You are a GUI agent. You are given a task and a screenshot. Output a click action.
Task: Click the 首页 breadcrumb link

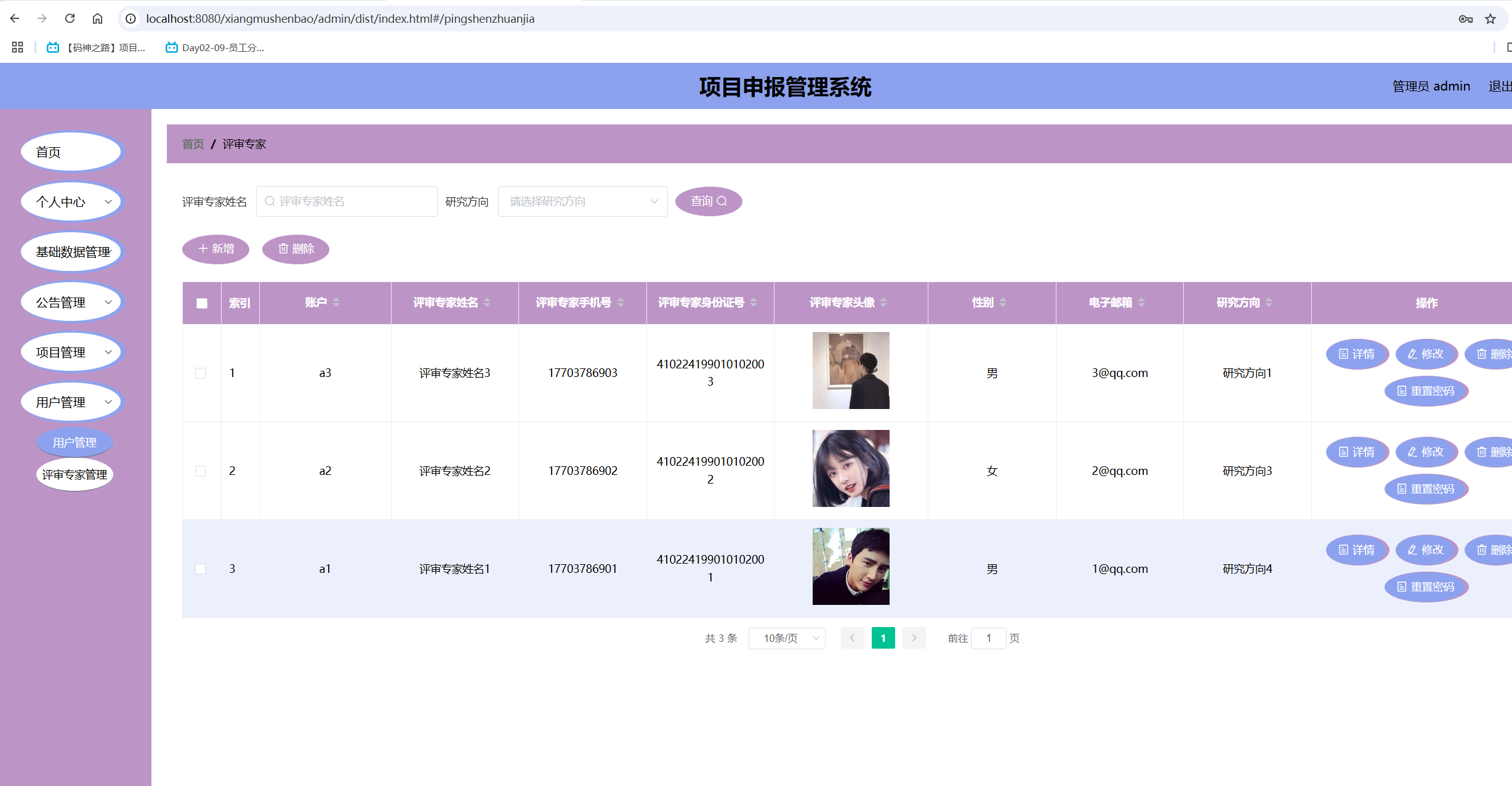(x=193, y=144)
